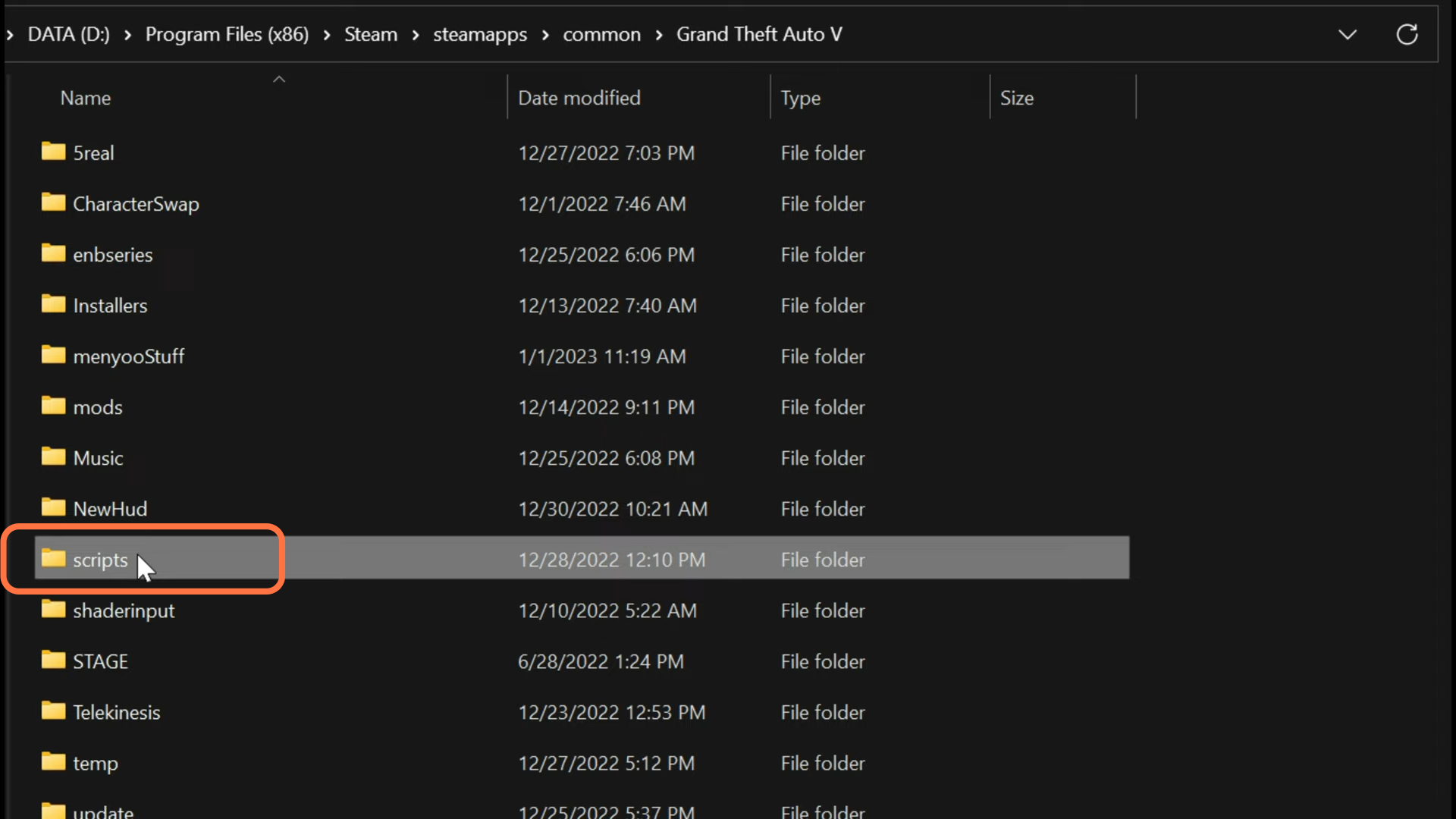Click the temp folder name
Image resolution: width=1456 pixels, height=819 pixels.
[95, 764]
